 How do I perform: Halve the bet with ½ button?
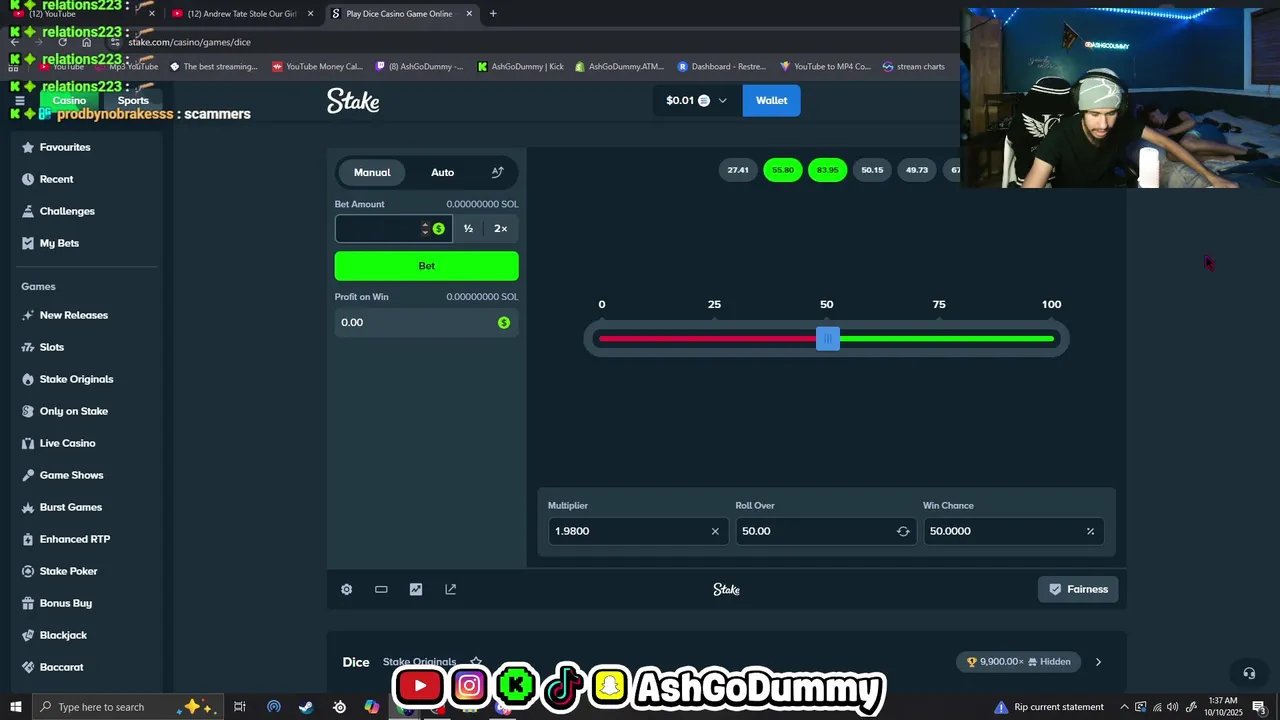pos(468,229)
